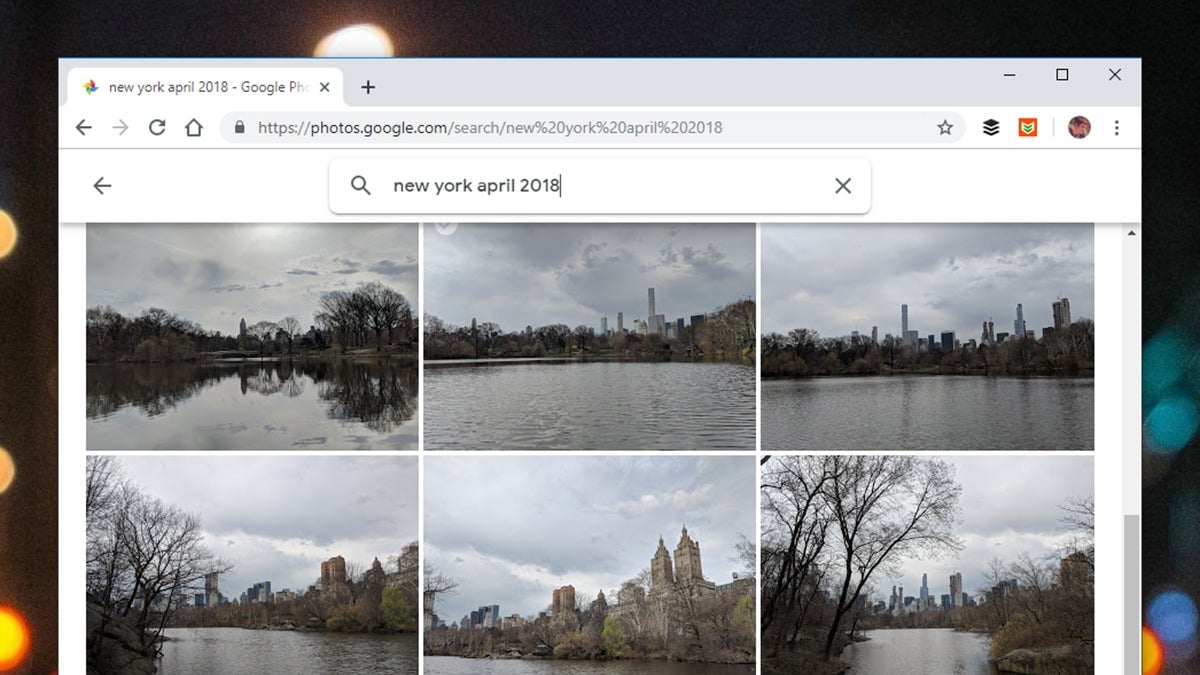Open the Buffer extension icon
The image size is (1200, 675).
[x=990, y=127]
